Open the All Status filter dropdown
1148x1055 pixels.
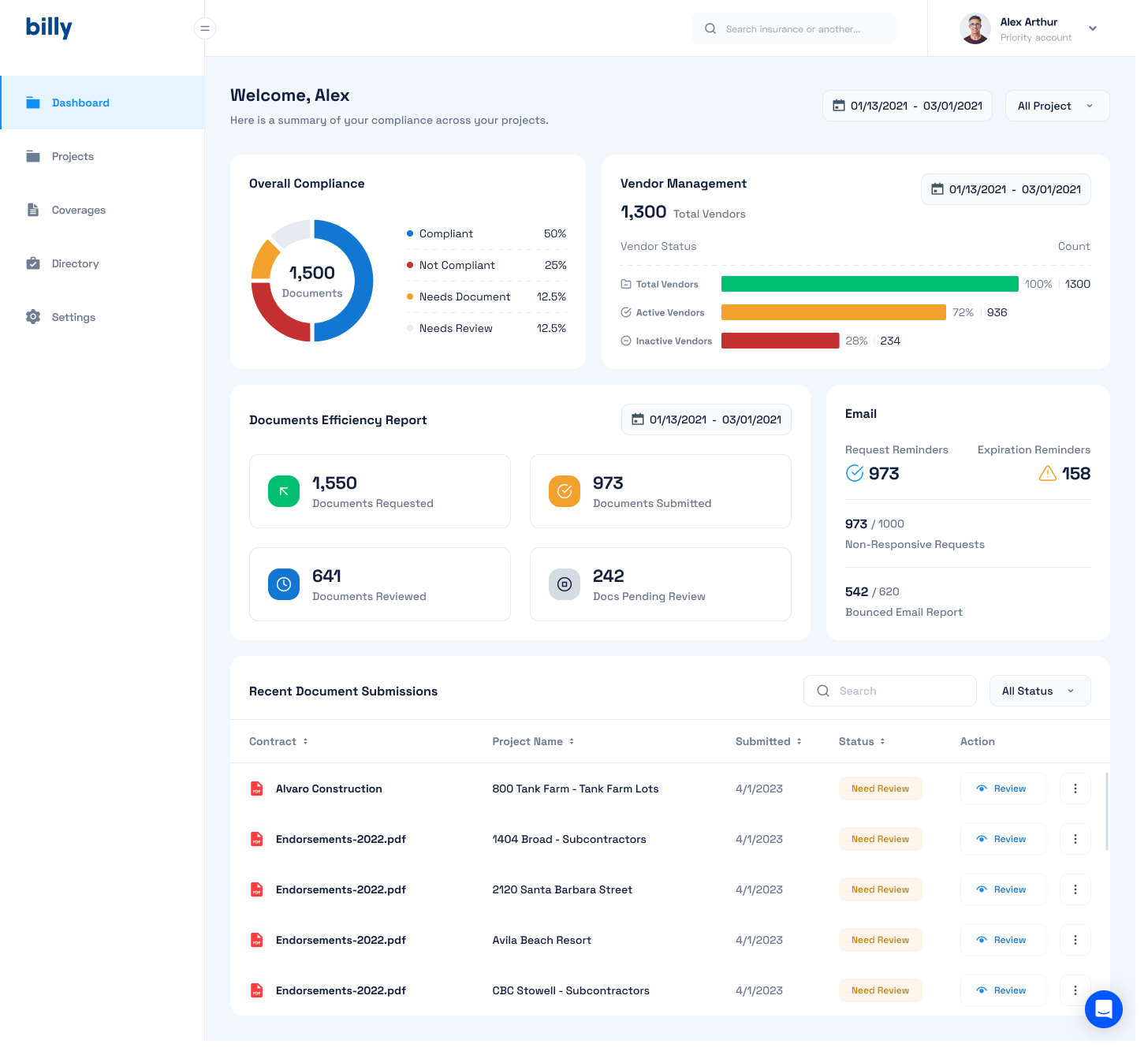point(1040,691)
